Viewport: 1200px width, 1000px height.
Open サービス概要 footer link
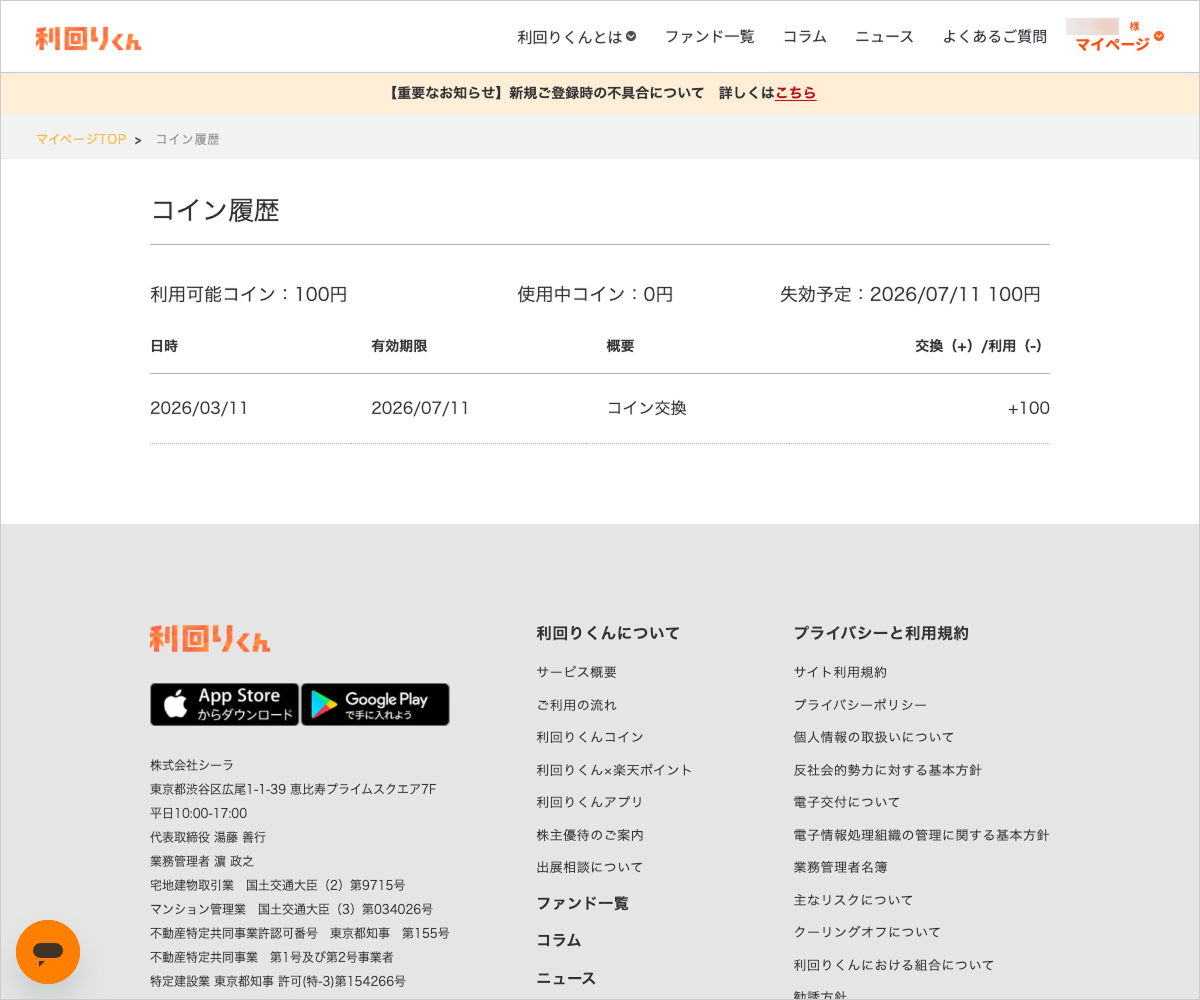tap(576, 672)
